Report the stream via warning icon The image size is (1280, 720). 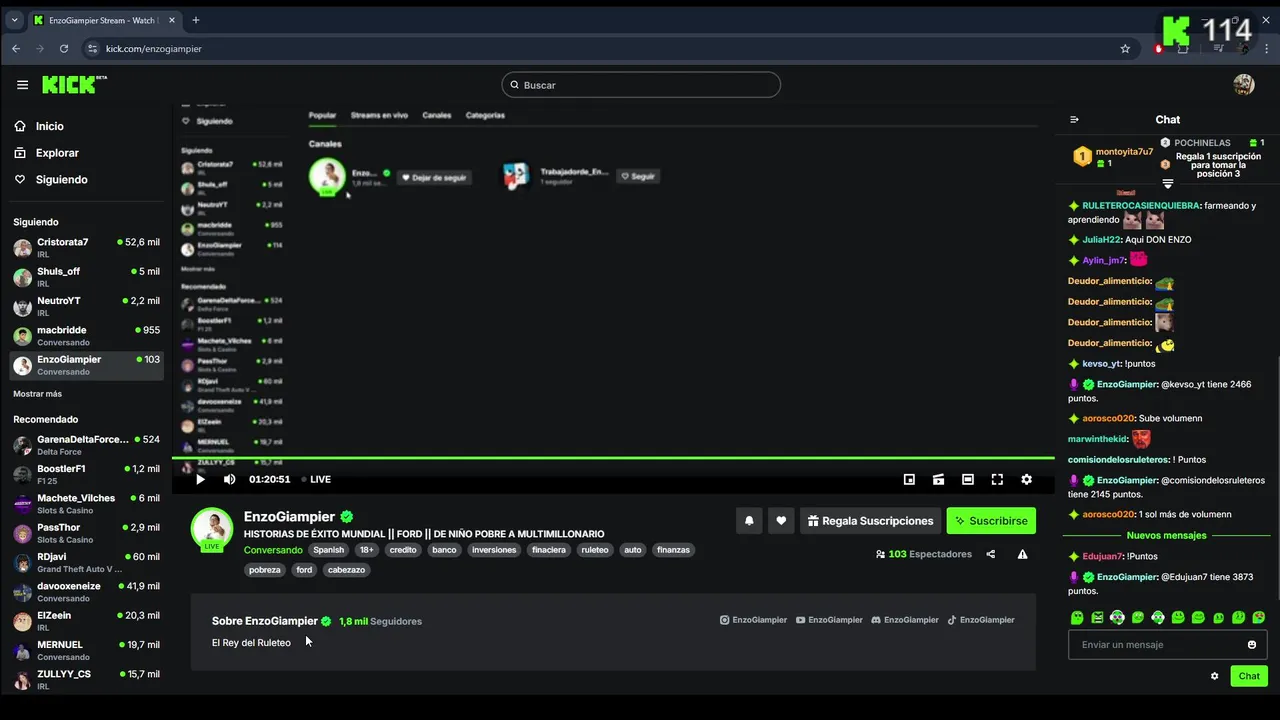[x=1022, y=554]
